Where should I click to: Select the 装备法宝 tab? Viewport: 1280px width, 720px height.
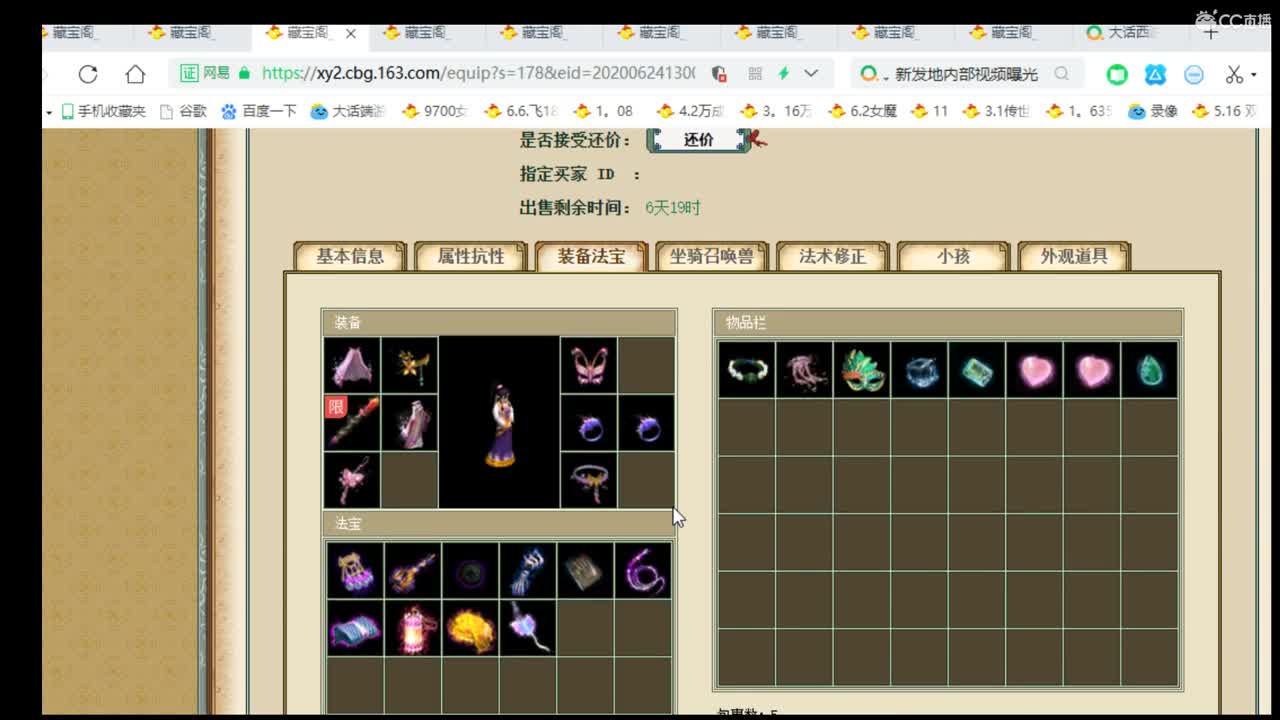[591, 257]
